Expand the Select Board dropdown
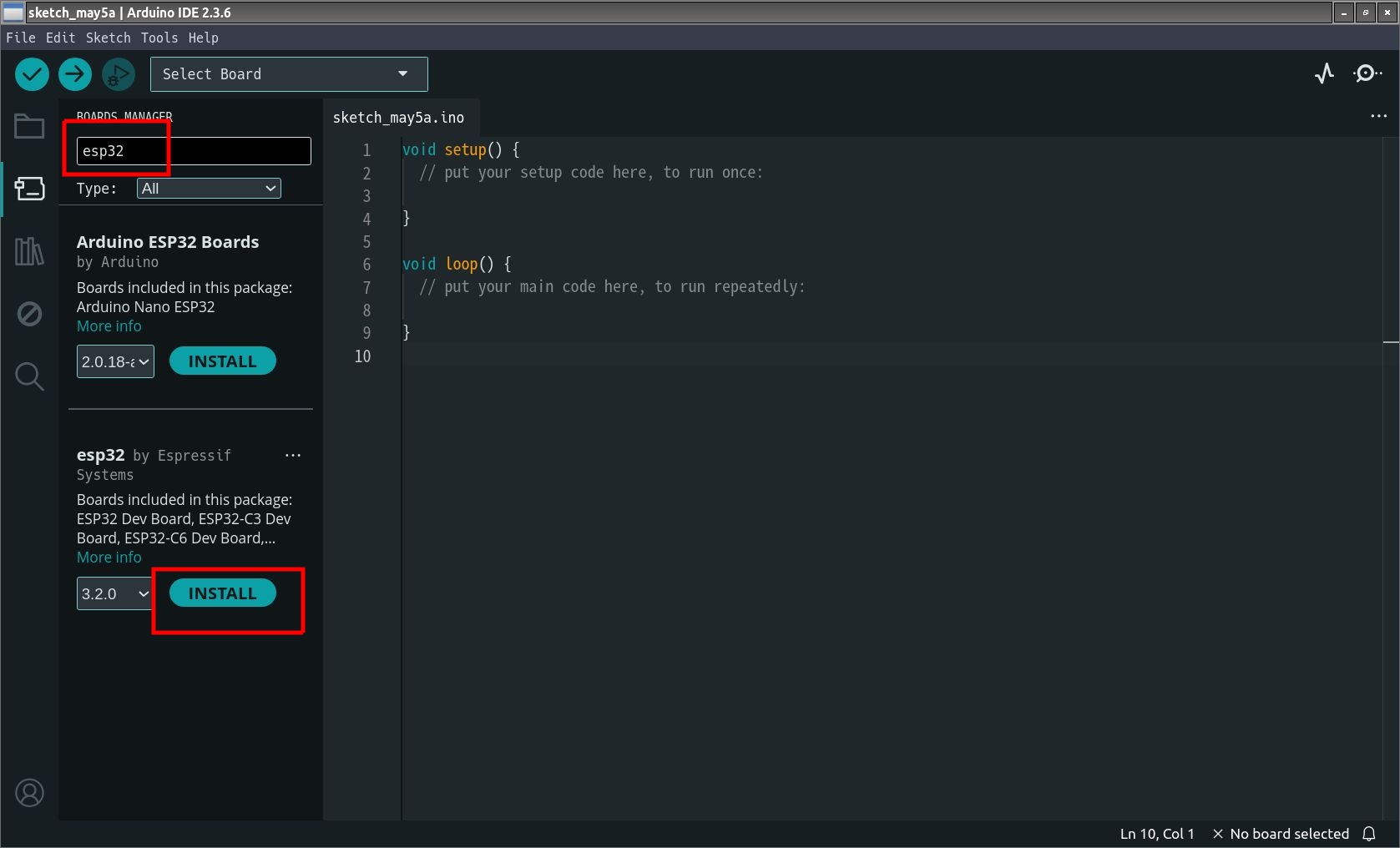 click(289, 74)
